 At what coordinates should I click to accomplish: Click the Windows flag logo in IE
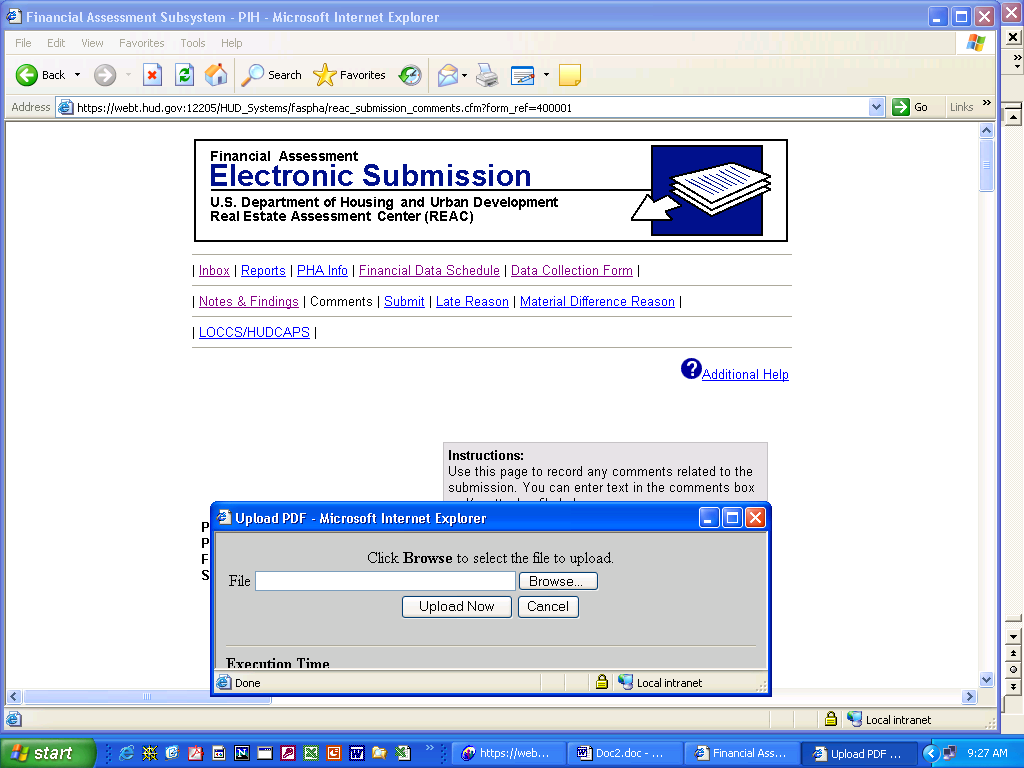pyautogui.click(x=976, y=43)
